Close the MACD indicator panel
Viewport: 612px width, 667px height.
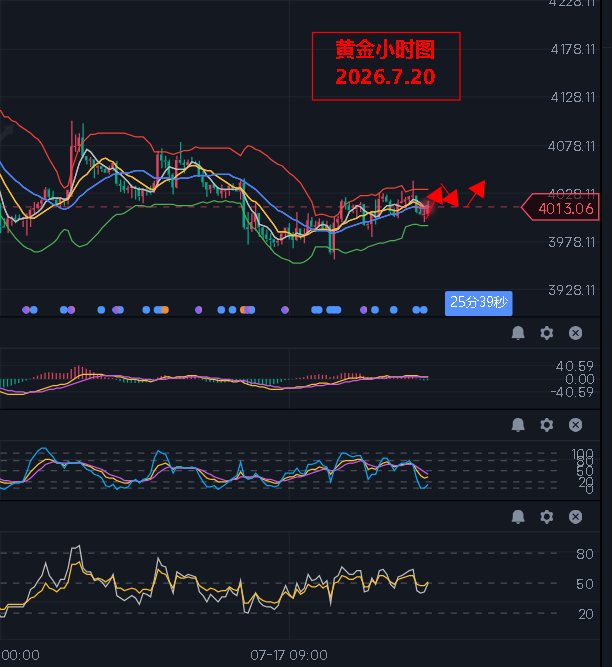click(575, 333)
